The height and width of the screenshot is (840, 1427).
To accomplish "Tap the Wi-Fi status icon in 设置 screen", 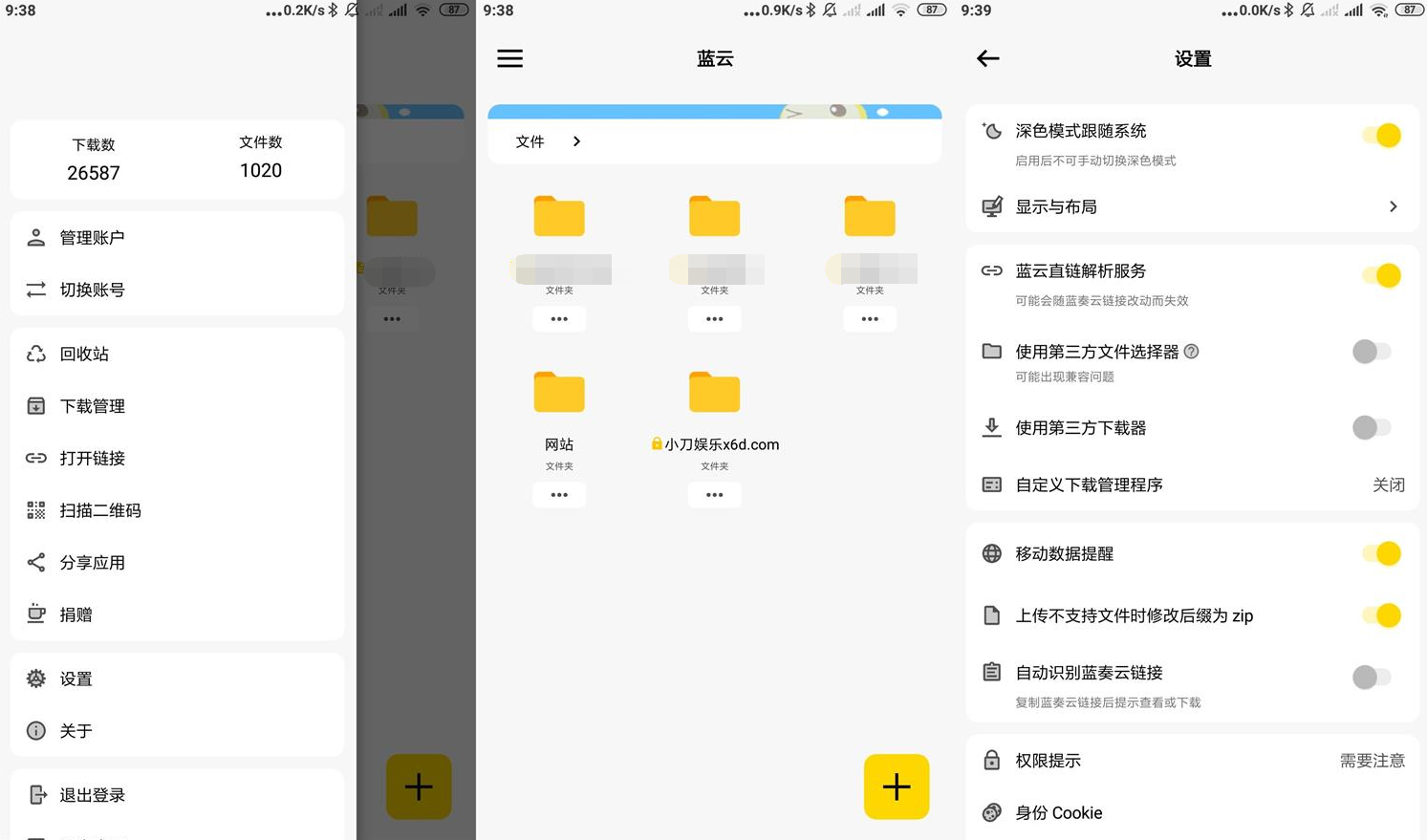I will coord(1378,11).
